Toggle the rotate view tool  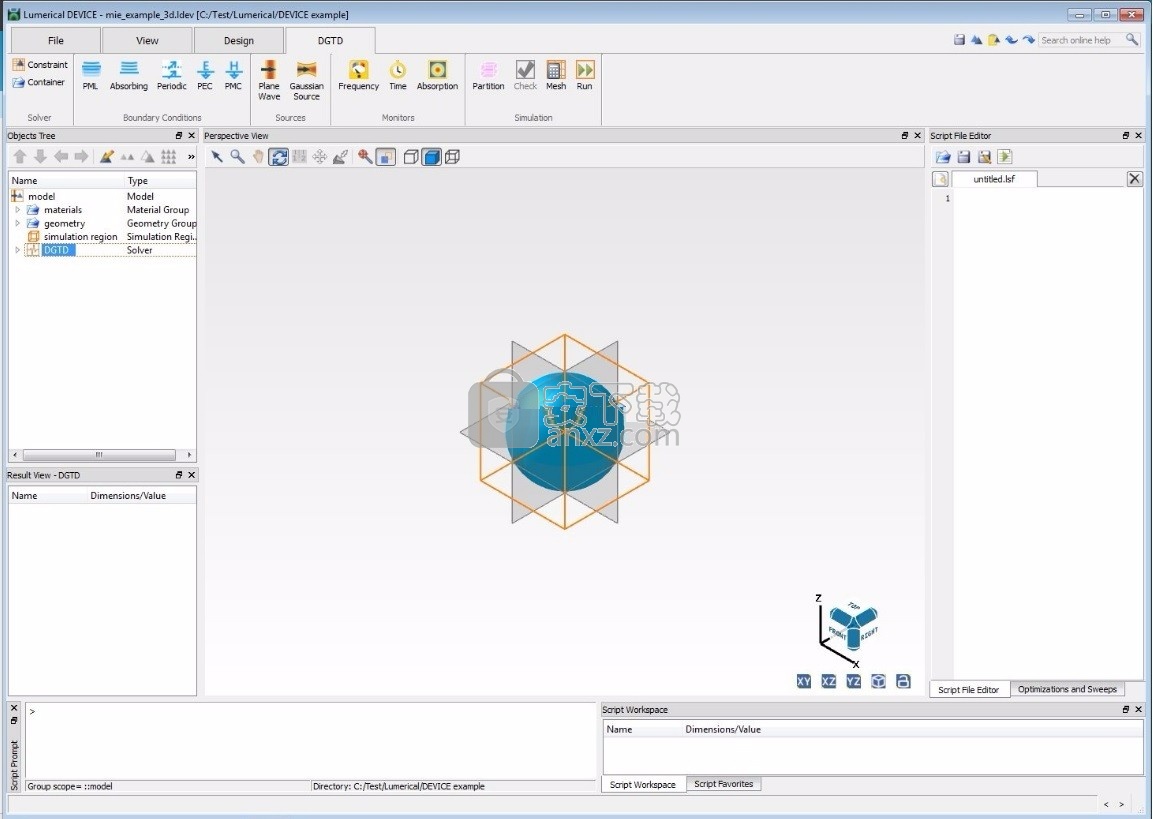pos(279,157)
